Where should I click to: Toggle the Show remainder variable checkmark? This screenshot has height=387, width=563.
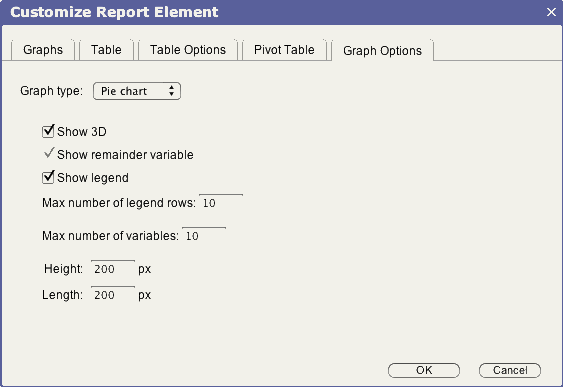click(49, 153)
